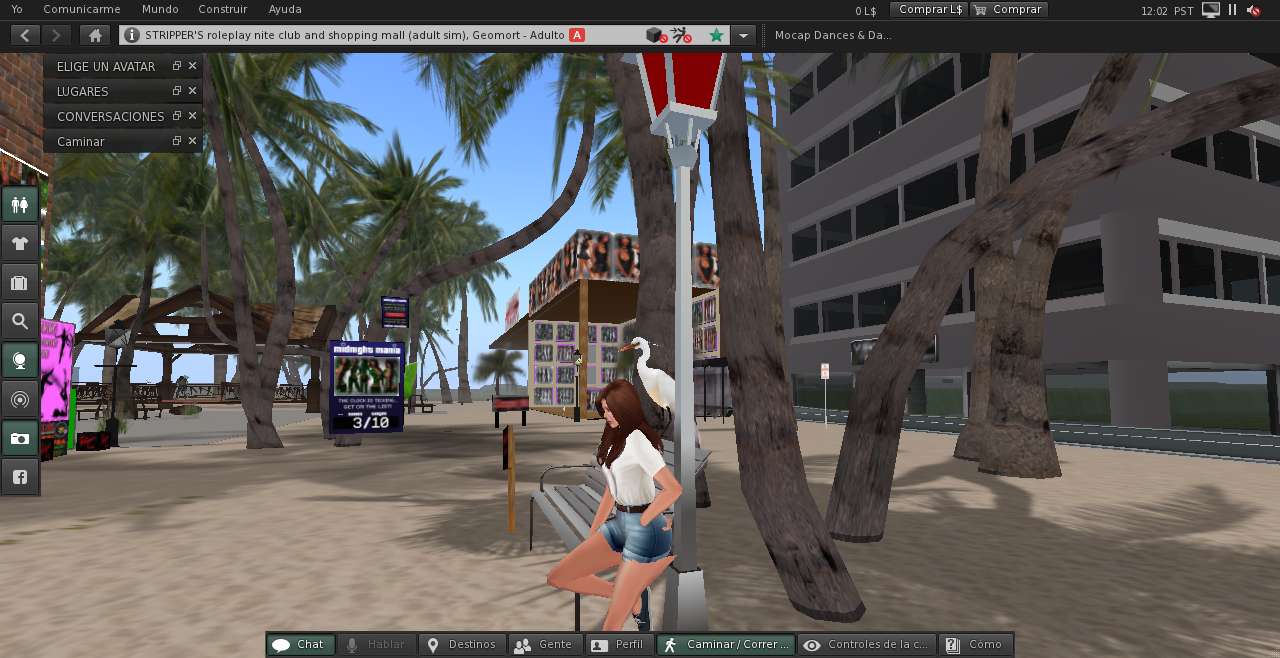Open the inventory suitcase icon
The image size is (1280, 658).
click(x=19, y=282)
